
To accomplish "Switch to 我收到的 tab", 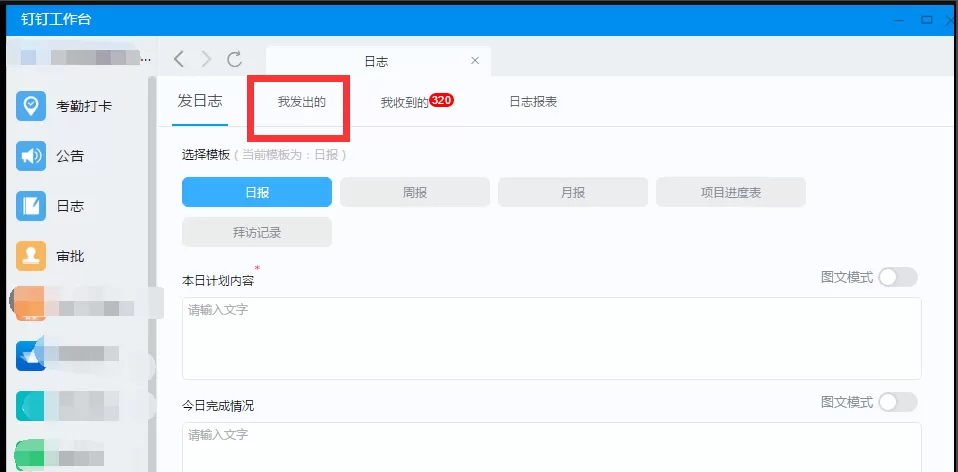I will point(404,103).
